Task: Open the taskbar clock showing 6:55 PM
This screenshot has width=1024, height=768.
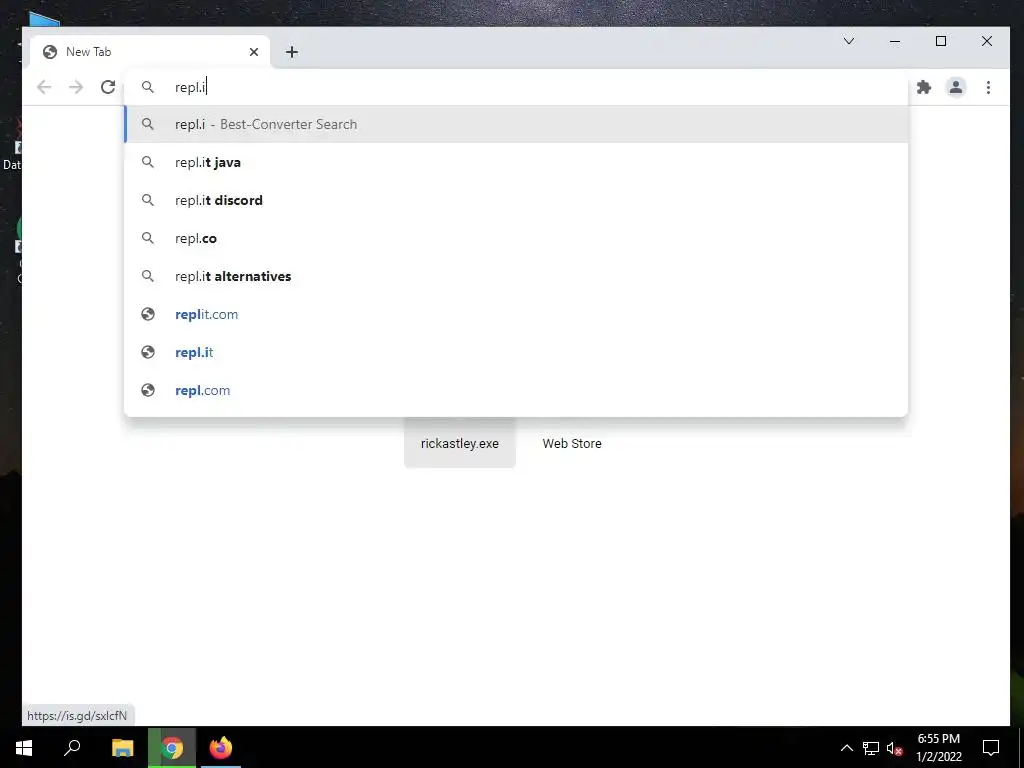Action: click(x=938, y=748)
